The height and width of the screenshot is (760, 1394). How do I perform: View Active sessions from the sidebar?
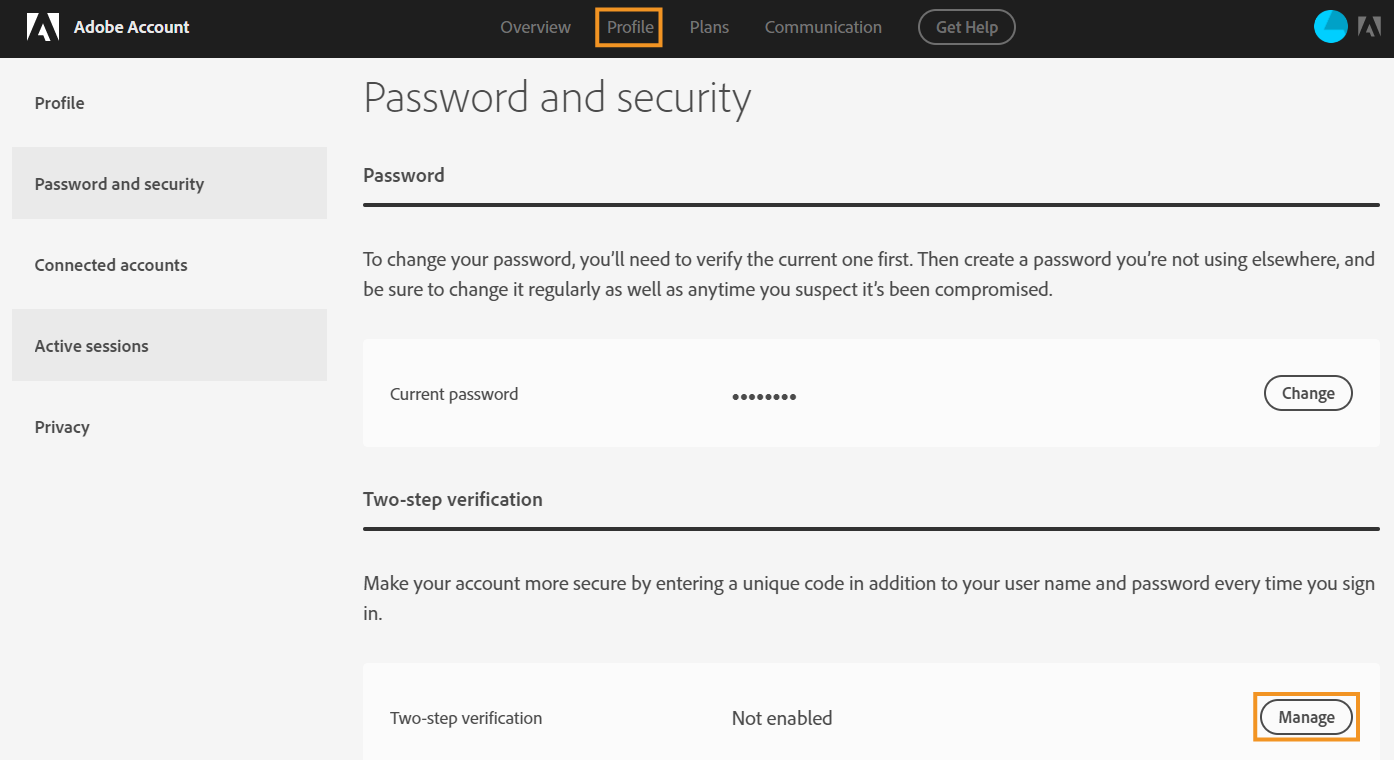tap(92, 346)
